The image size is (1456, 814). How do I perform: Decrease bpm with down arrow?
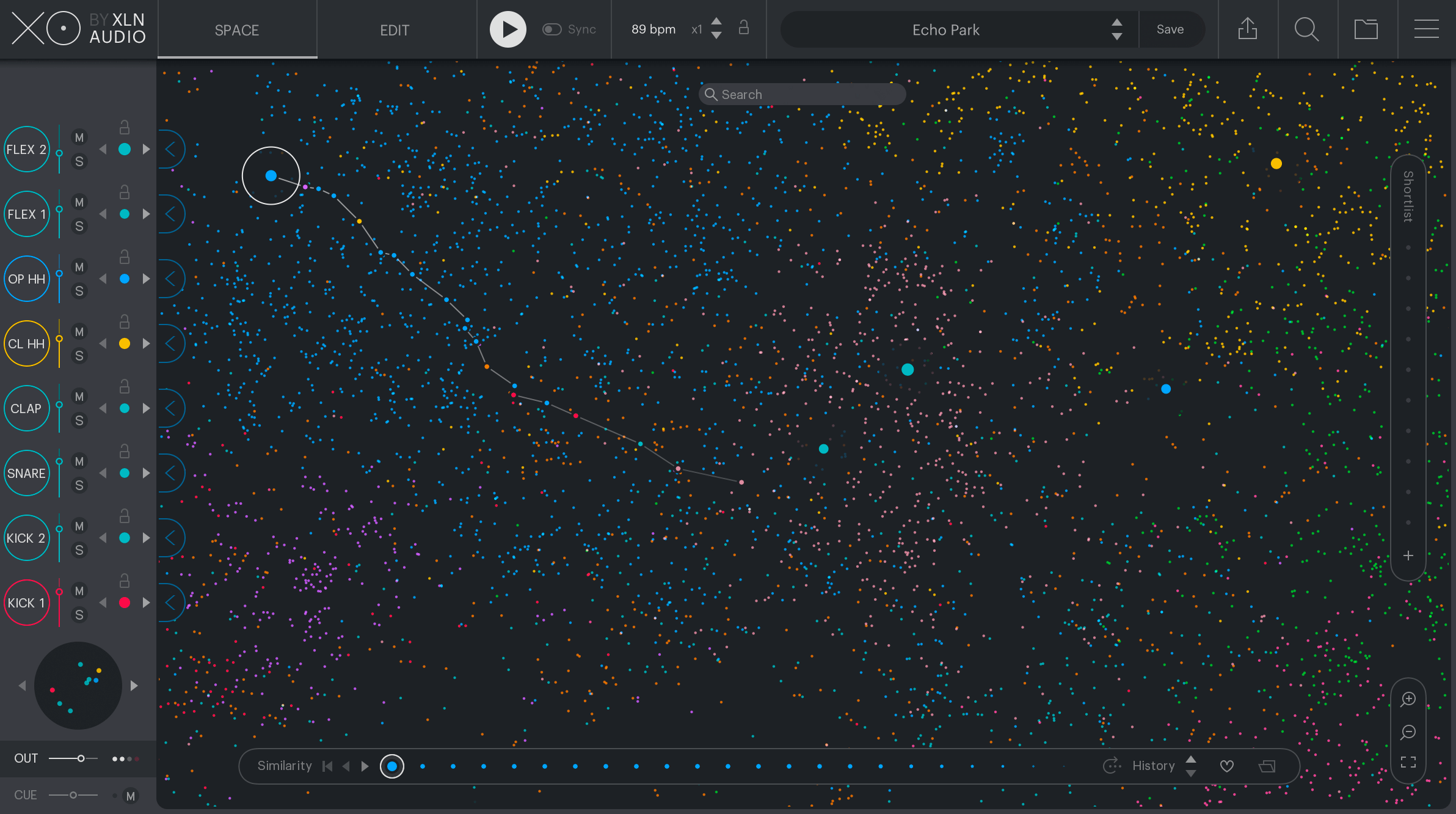coord(716,36)
